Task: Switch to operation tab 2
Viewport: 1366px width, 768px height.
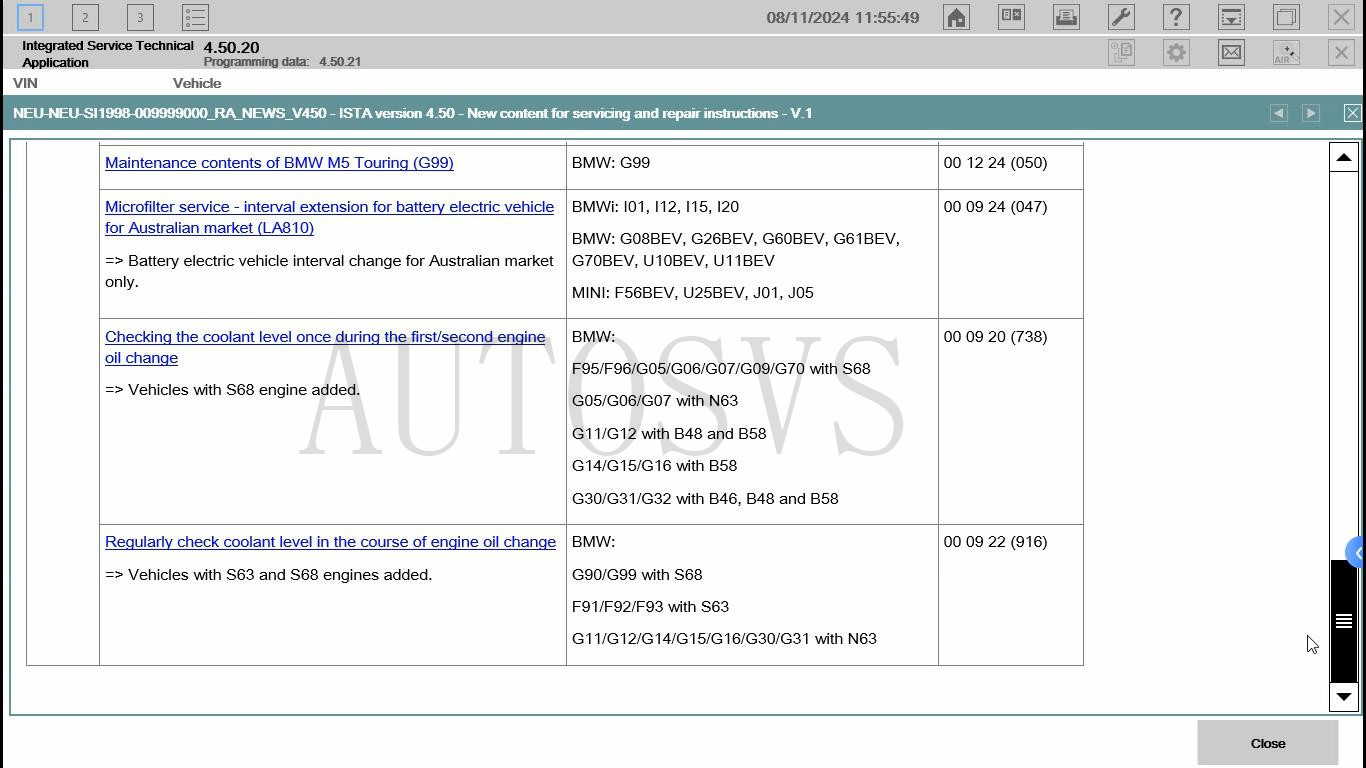Action: pyautogui.click(x=85, y=17)
